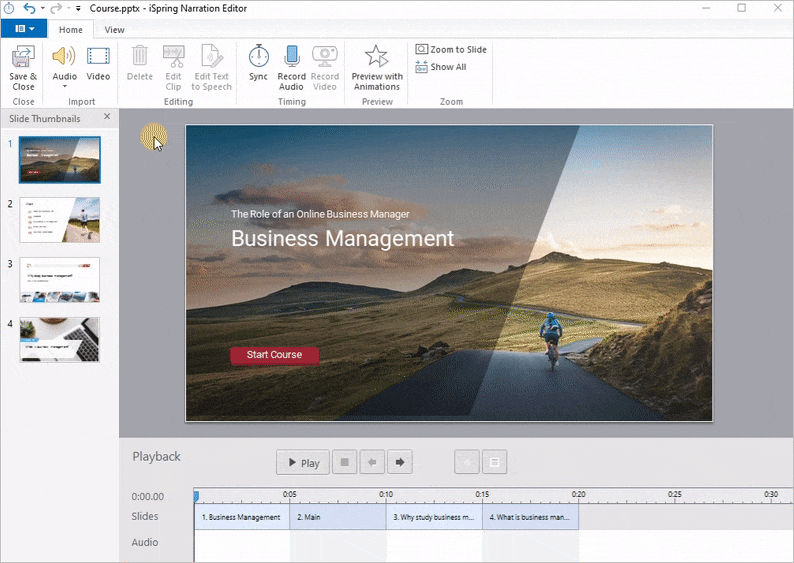Image resolution: width=794 pixels, height=563 pixels.
Task: Open the blue application menu dropdown
Action: [x=24, y=29]
